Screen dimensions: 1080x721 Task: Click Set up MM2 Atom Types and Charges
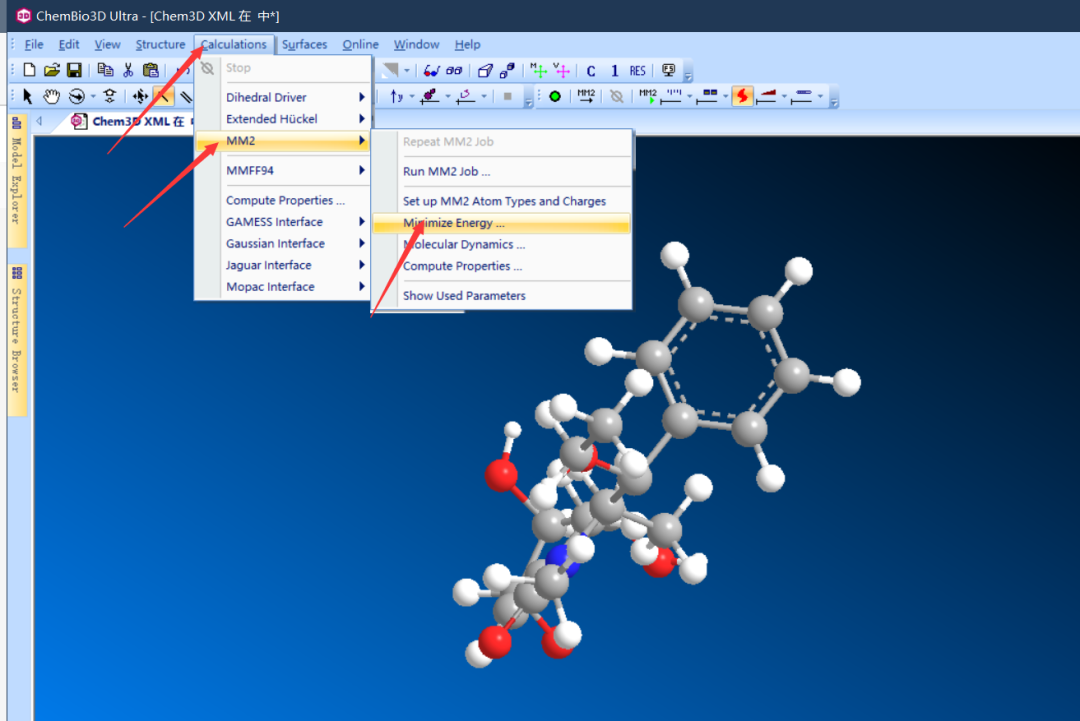[x=501, y=201]
